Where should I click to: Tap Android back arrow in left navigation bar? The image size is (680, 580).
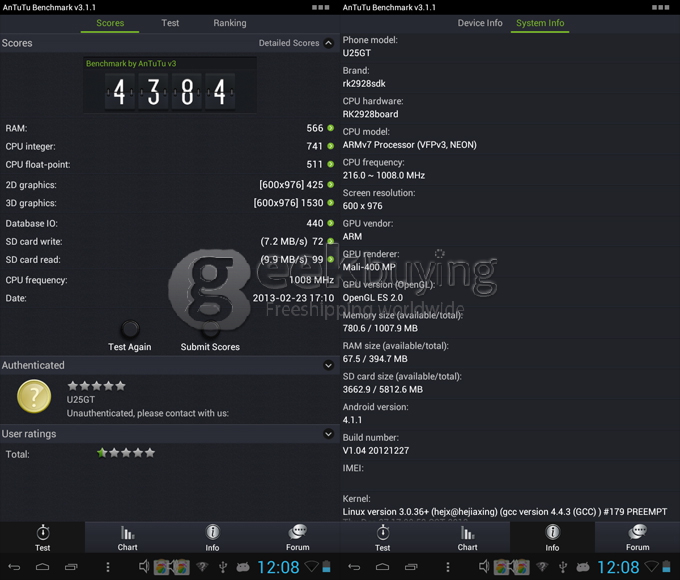(x=14, y=567)
